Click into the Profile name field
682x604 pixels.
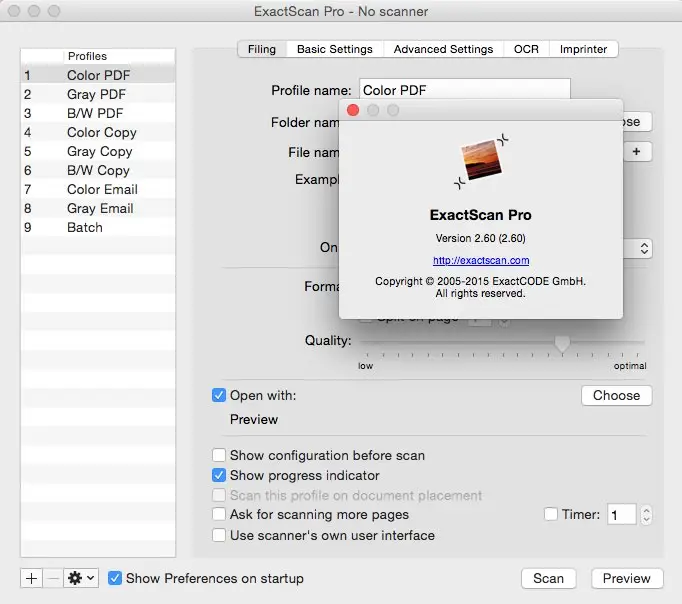[465, 89]
